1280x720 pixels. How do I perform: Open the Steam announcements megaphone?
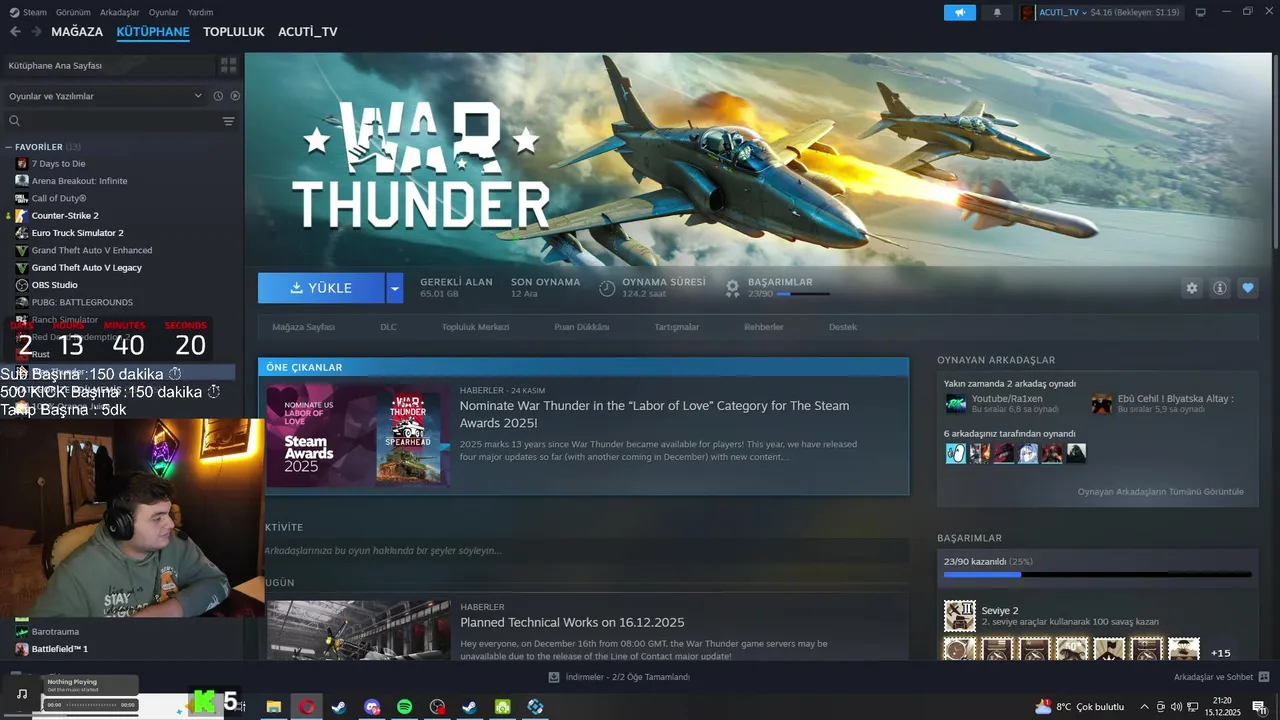click(x=959, y=12)
